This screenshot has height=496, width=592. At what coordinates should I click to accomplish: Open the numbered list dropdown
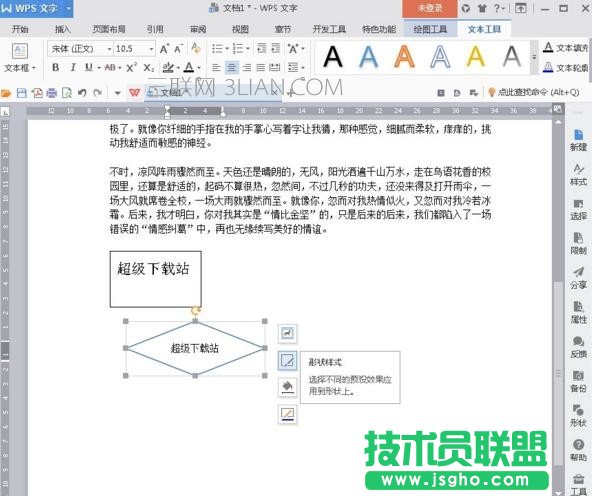click(248, 48)
